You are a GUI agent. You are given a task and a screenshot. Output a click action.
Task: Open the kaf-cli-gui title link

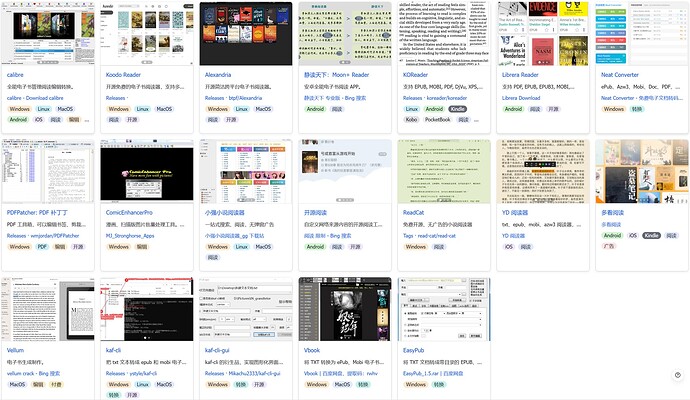tap(217, 350)
